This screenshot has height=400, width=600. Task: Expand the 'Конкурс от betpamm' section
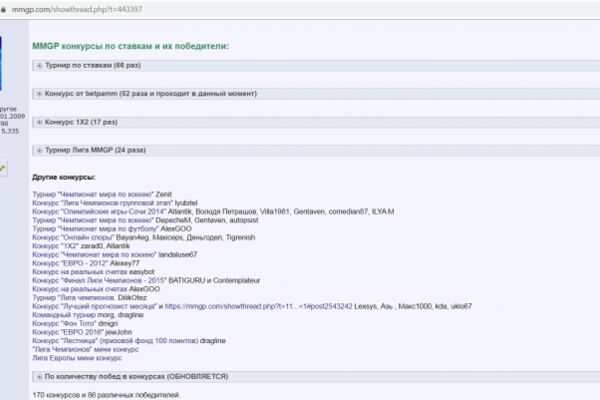(x=39, y=94)
